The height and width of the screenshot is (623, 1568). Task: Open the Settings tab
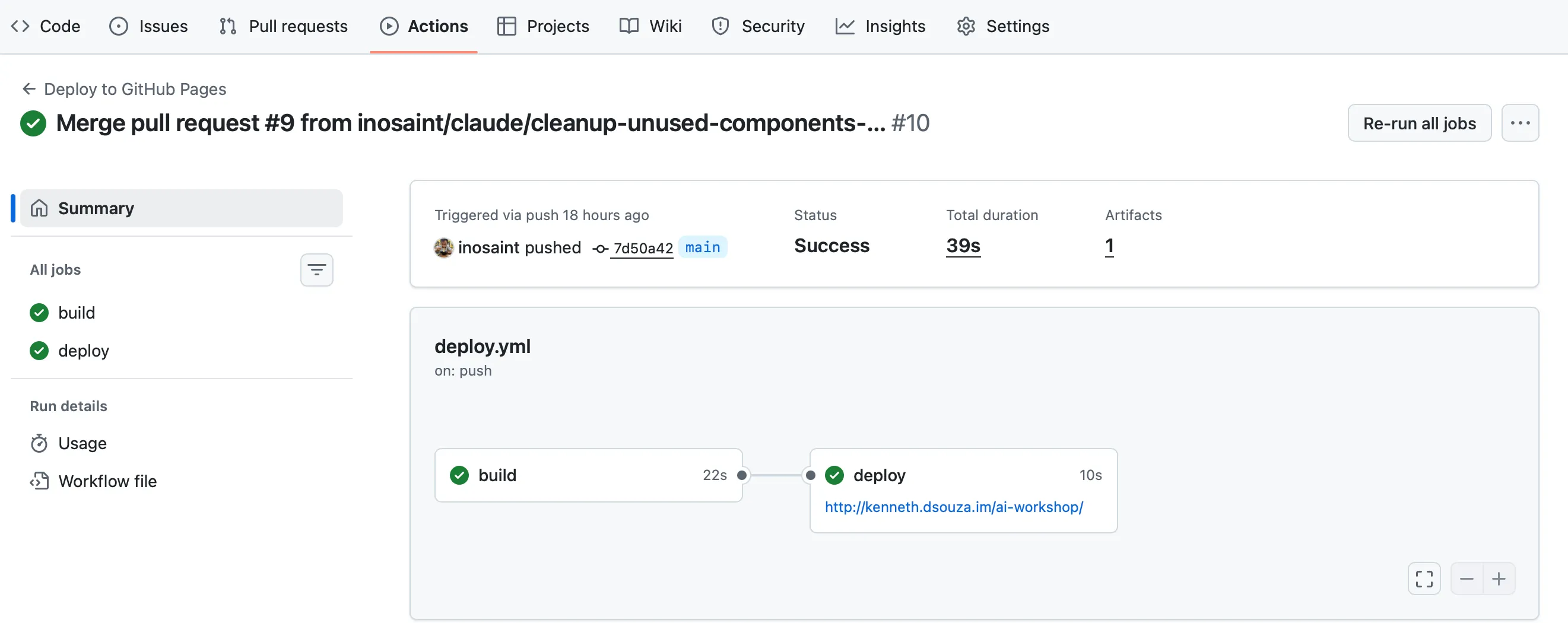point(1003,26)
